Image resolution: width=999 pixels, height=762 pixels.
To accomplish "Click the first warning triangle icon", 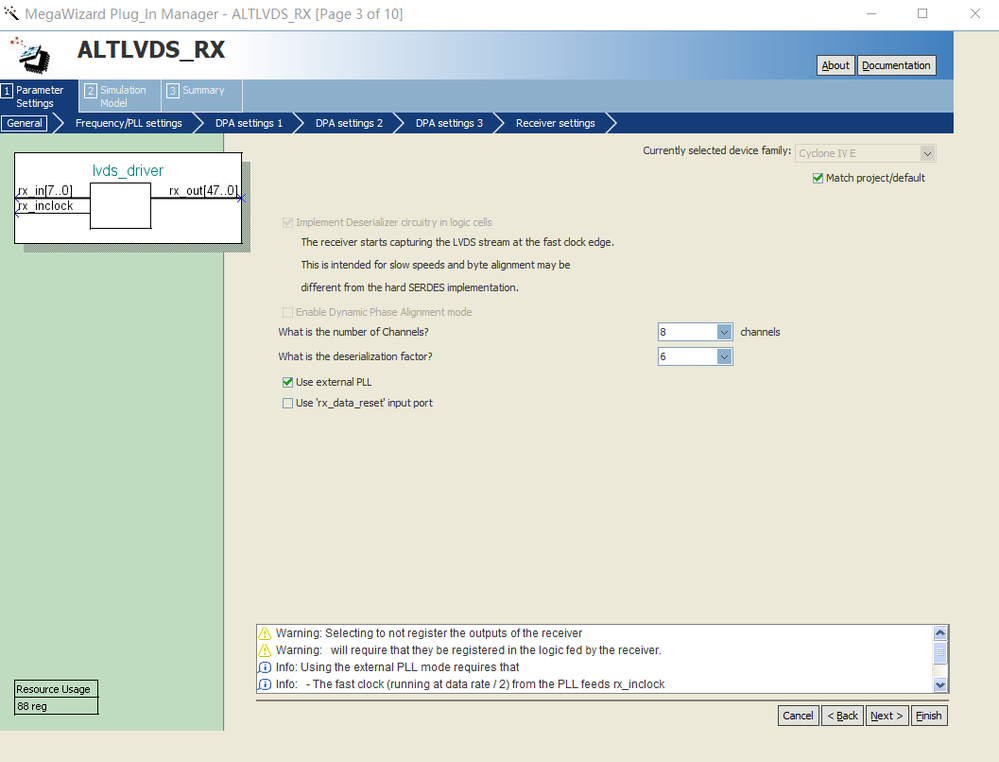I will point(264,633).
